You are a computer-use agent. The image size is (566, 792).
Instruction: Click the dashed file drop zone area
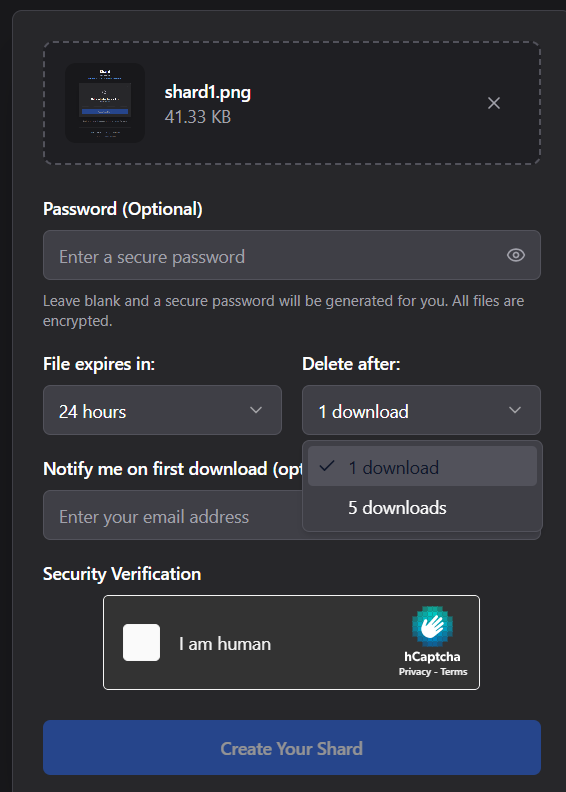tap(292, 103)
